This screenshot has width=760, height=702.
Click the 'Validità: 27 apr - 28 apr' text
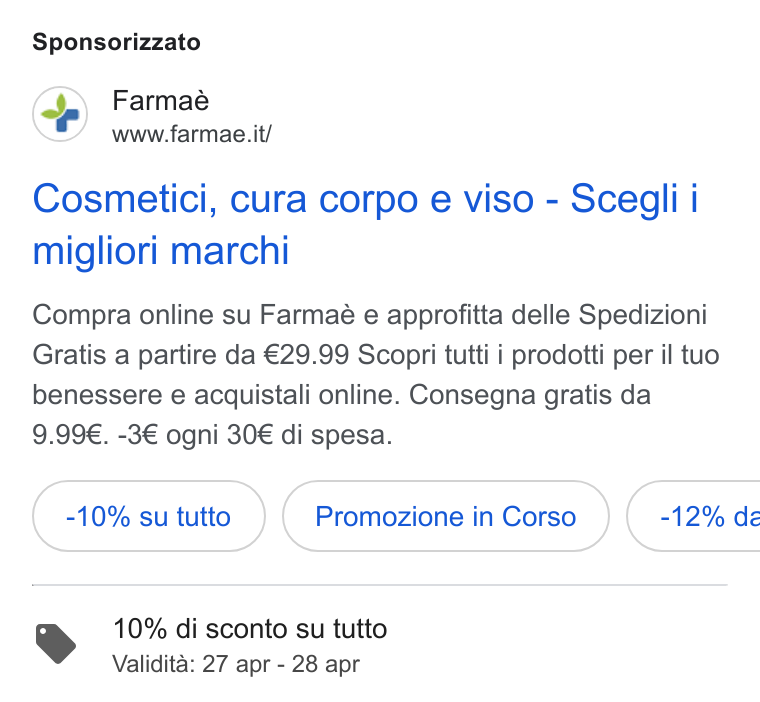236,664
